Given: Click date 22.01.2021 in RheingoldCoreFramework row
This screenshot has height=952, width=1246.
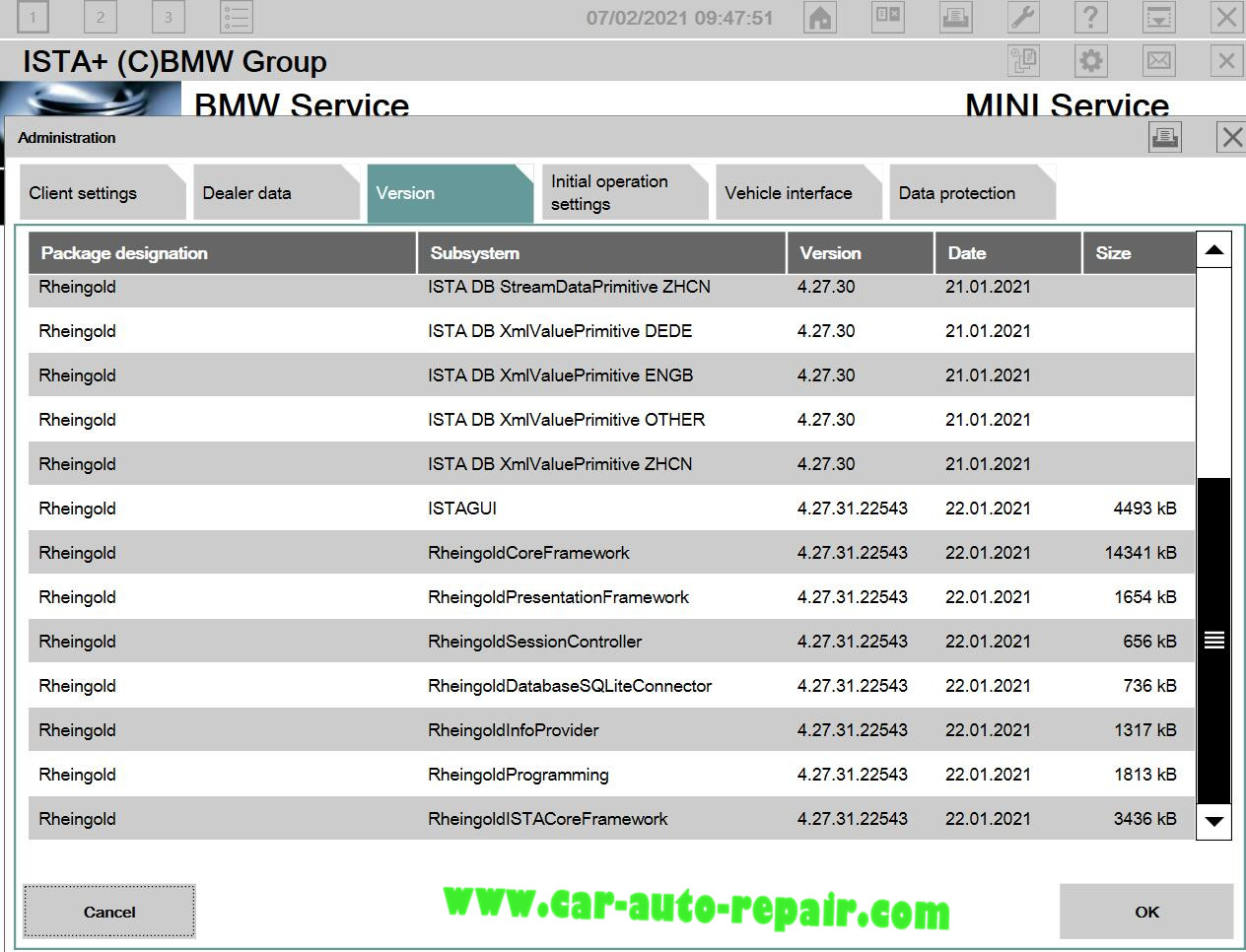Looking at the screenshot, I should click(x=988, y=553).
